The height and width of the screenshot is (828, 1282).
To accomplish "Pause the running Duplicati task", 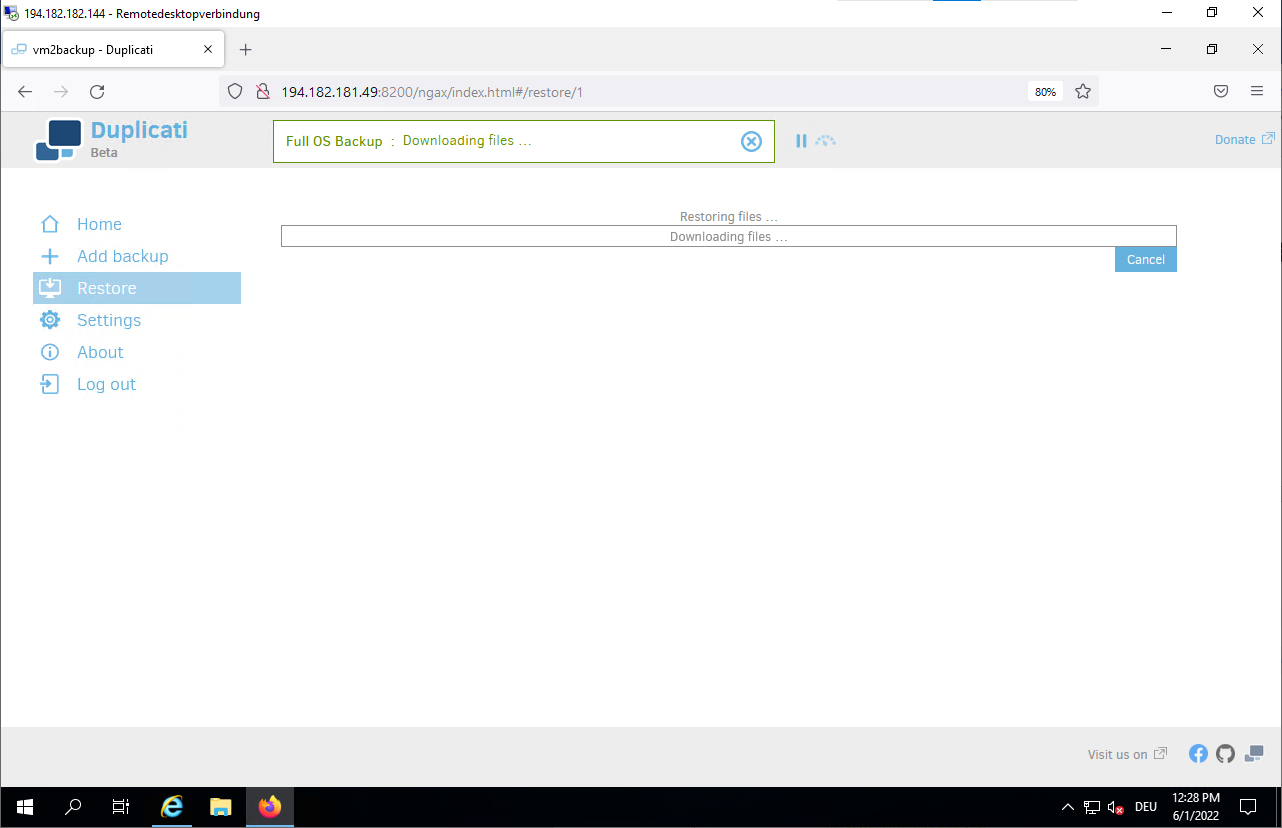I will click(801, 141).
